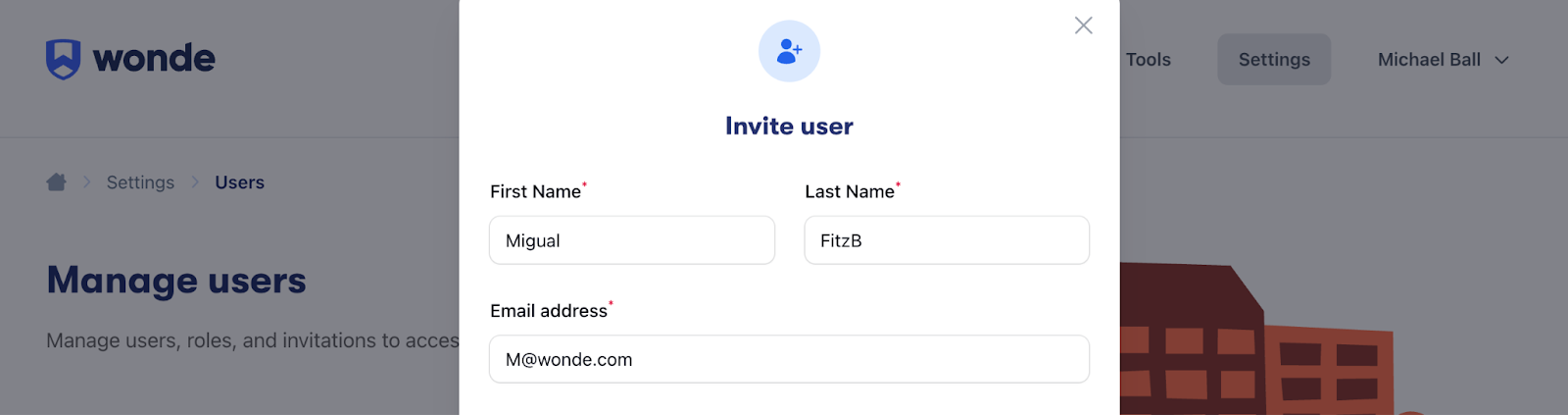The width and height of the screenshot is (1568, 415).
Task: Click the chevron arrow beside Michael Ball
Action: pos(1501,60)
